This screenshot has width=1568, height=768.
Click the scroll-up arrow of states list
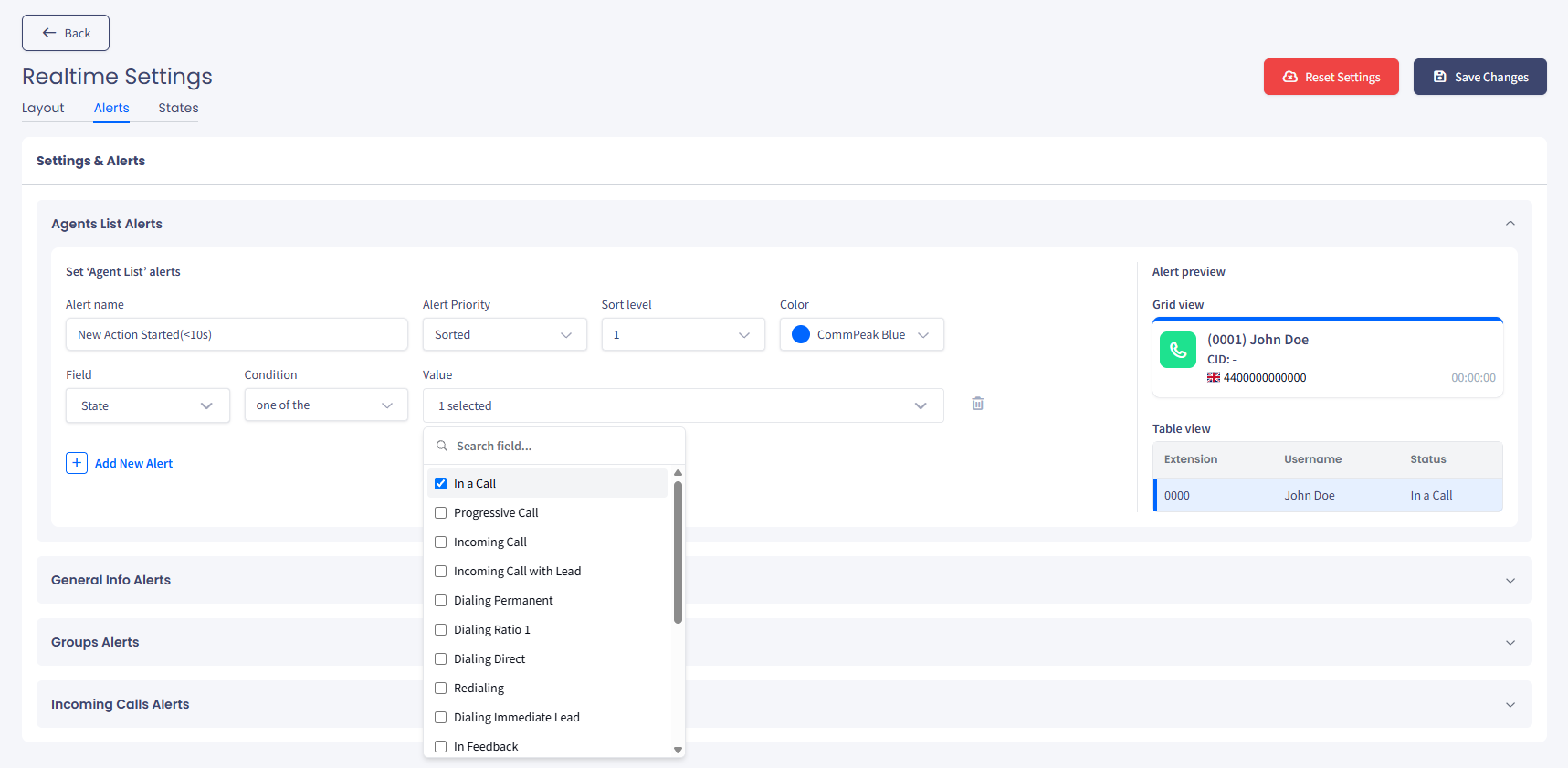(678, 473)
